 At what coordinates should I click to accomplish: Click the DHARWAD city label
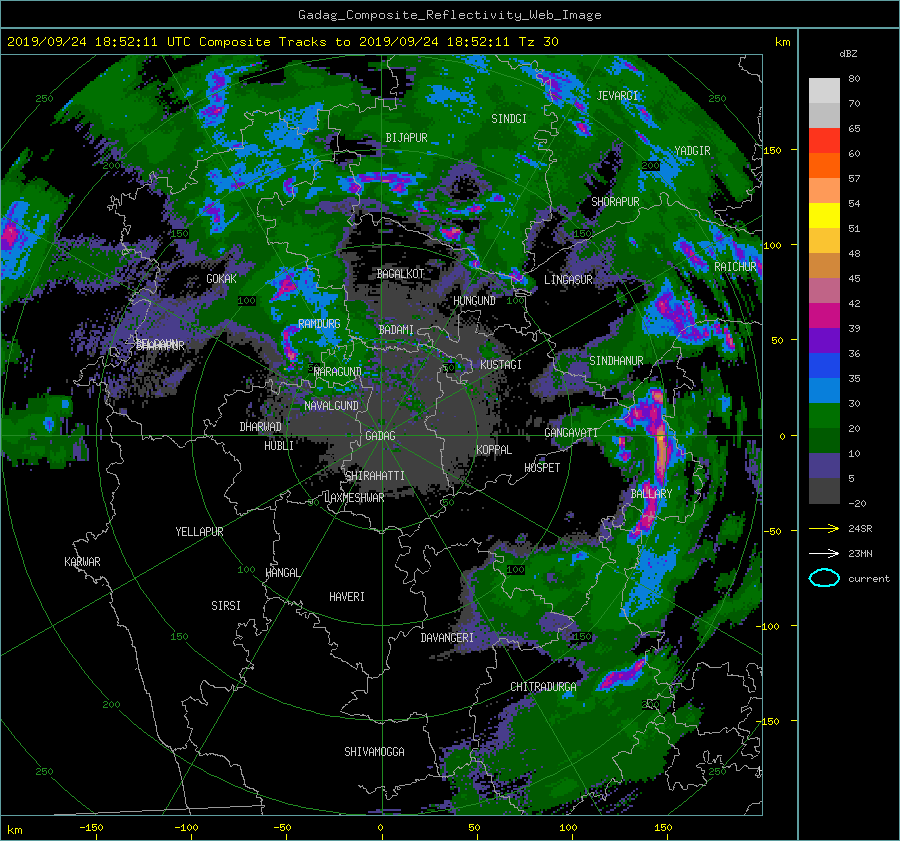pos(260,427)
